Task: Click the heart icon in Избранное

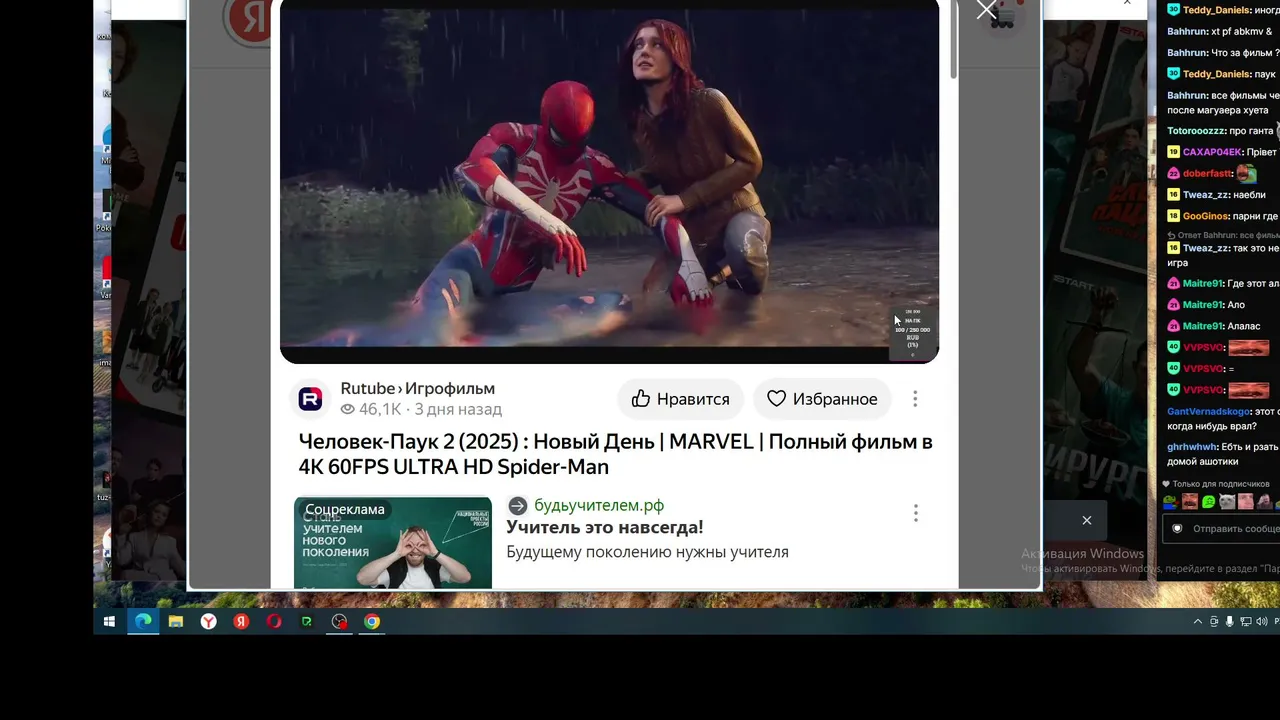Action: click(x=777, y=399)
